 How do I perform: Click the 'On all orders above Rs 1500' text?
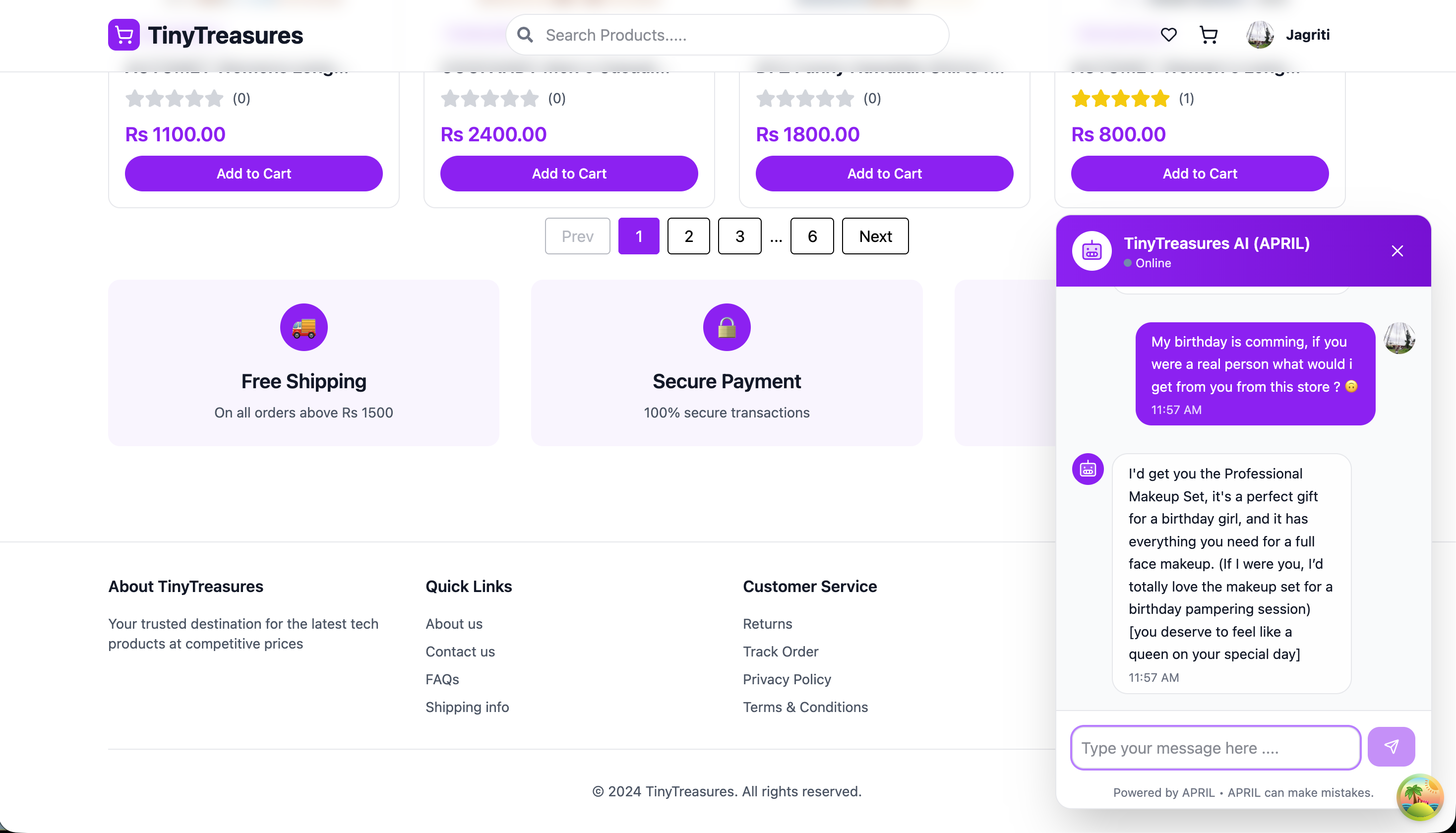(x=304, y=413)
